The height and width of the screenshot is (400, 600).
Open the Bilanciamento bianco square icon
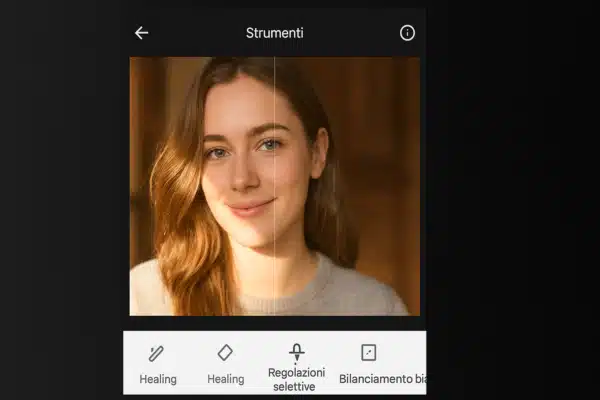[x=368, y=353]
